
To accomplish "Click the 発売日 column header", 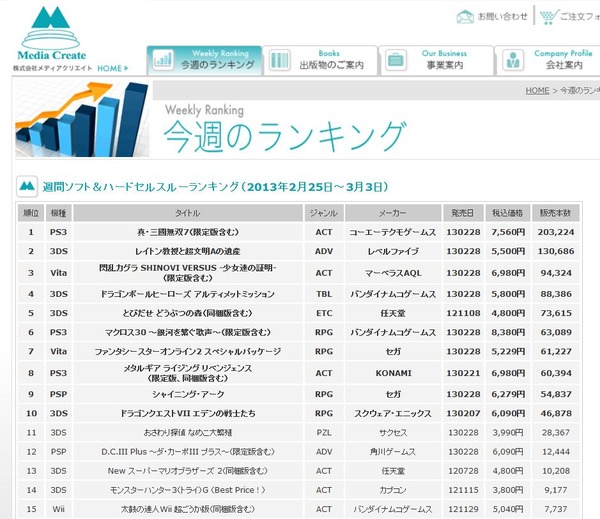I will click(x=463, y=213).
